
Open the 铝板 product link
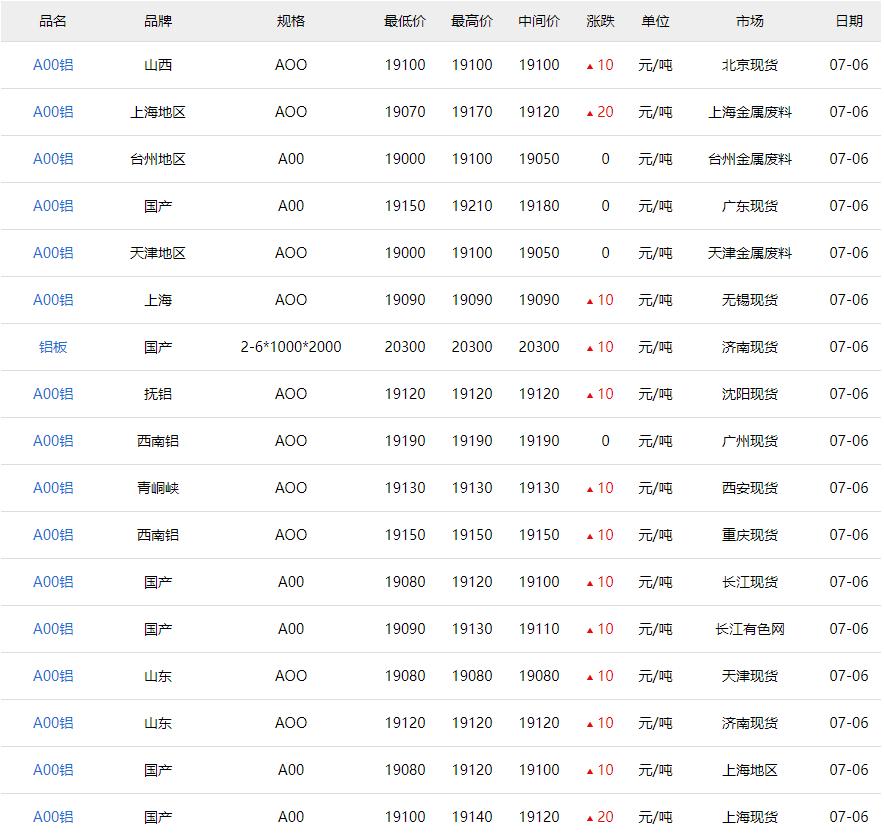click(x=53, y=347)
